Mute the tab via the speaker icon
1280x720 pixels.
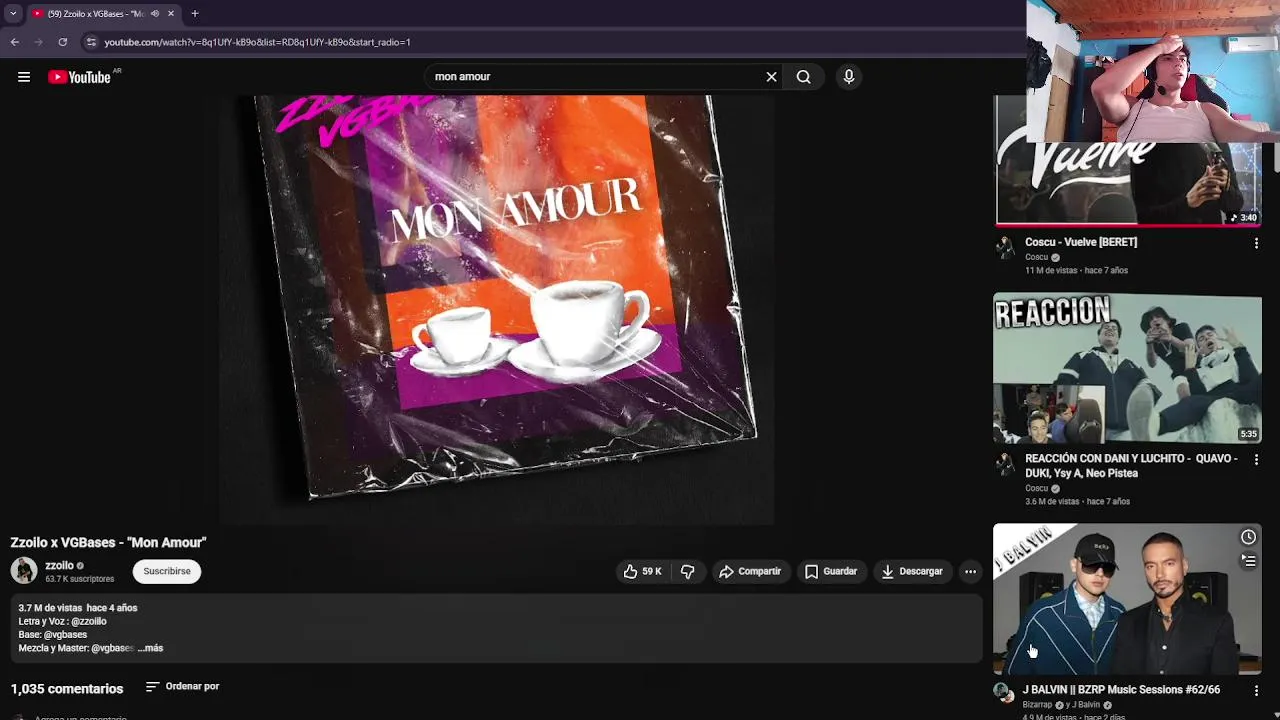coord(155,14)
